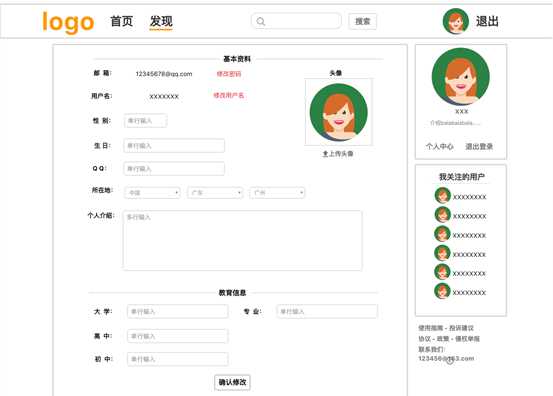The height and width of the screenshot is (396, 553).
Task: Focus the 高中 input field
Action: 178,336
